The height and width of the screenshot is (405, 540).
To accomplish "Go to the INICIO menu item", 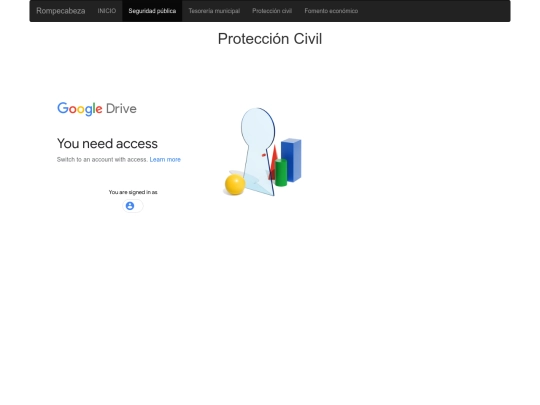I will point(107,11).
